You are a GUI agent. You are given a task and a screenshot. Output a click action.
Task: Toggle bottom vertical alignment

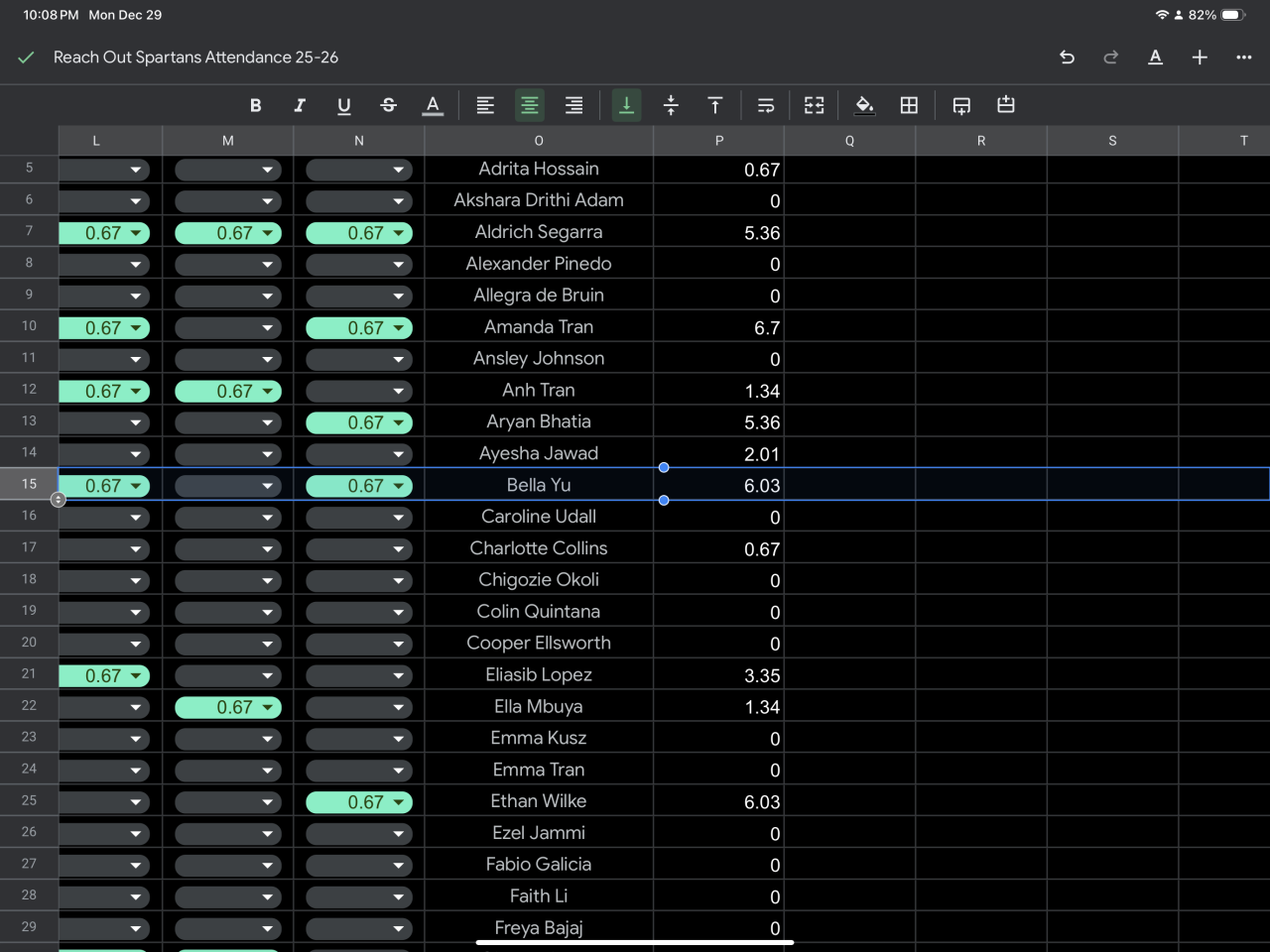[626, 105]
